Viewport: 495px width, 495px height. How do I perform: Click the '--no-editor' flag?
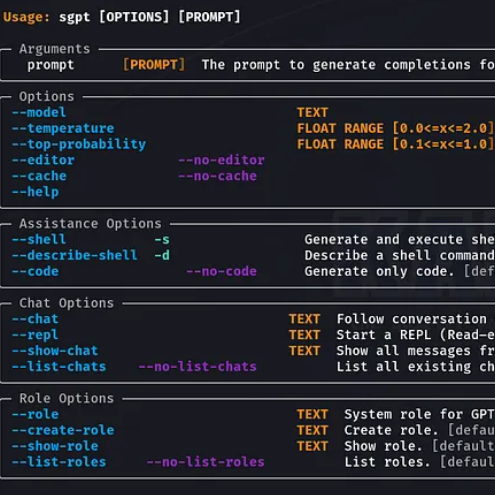click(222, 160)
